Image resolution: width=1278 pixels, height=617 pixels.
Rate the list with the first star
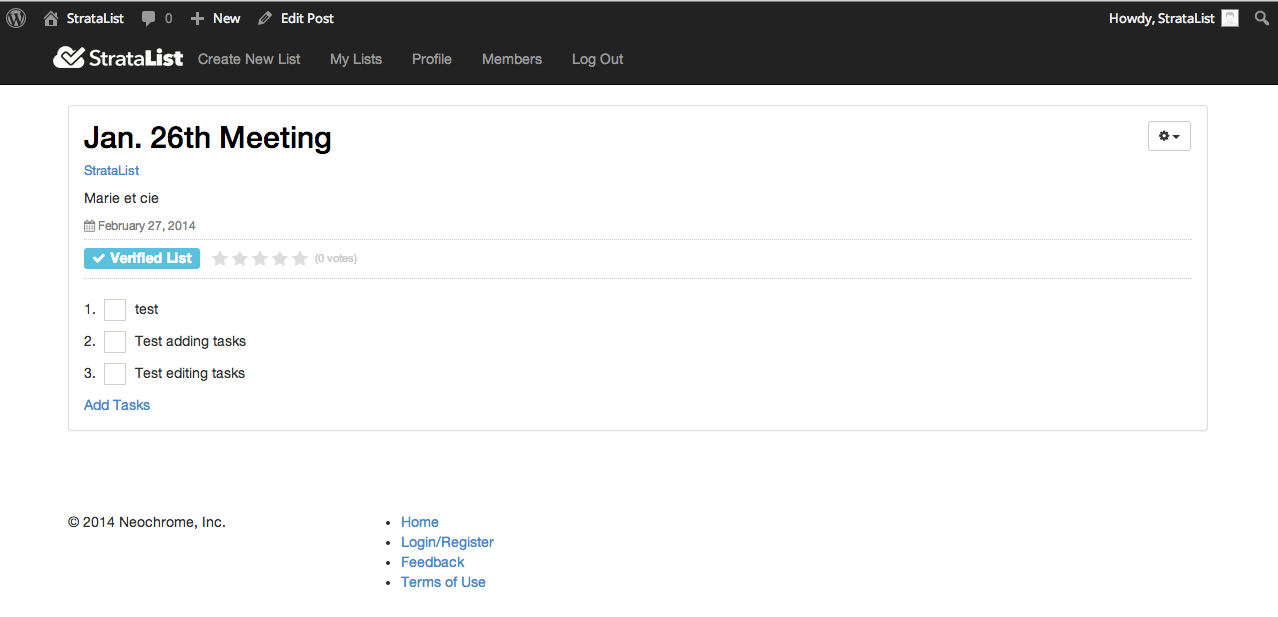[x=220, y=259]
